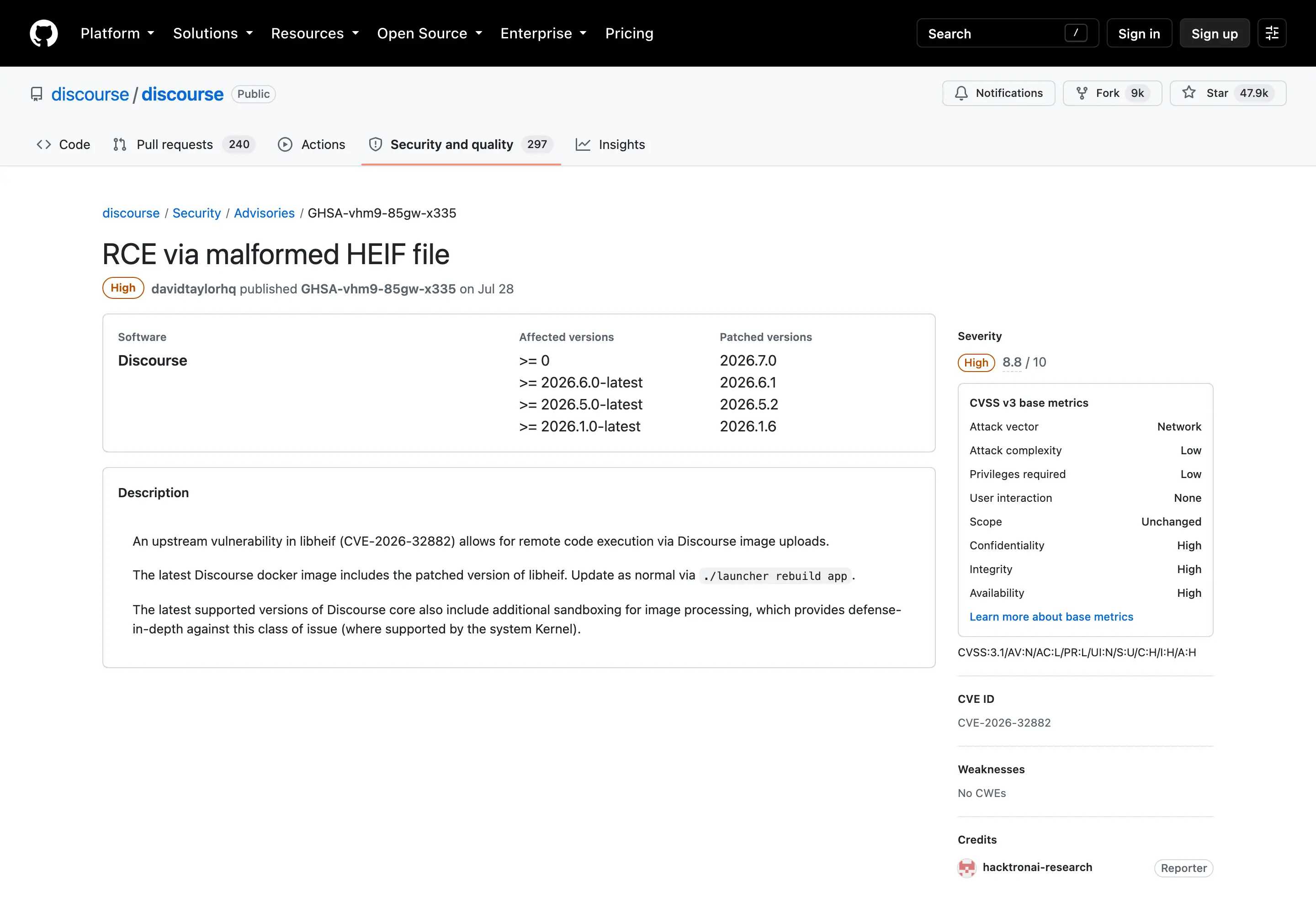Click the 297 security counter badge
The height and width of the screenshot is (914, 1316).
pos(537,144)
